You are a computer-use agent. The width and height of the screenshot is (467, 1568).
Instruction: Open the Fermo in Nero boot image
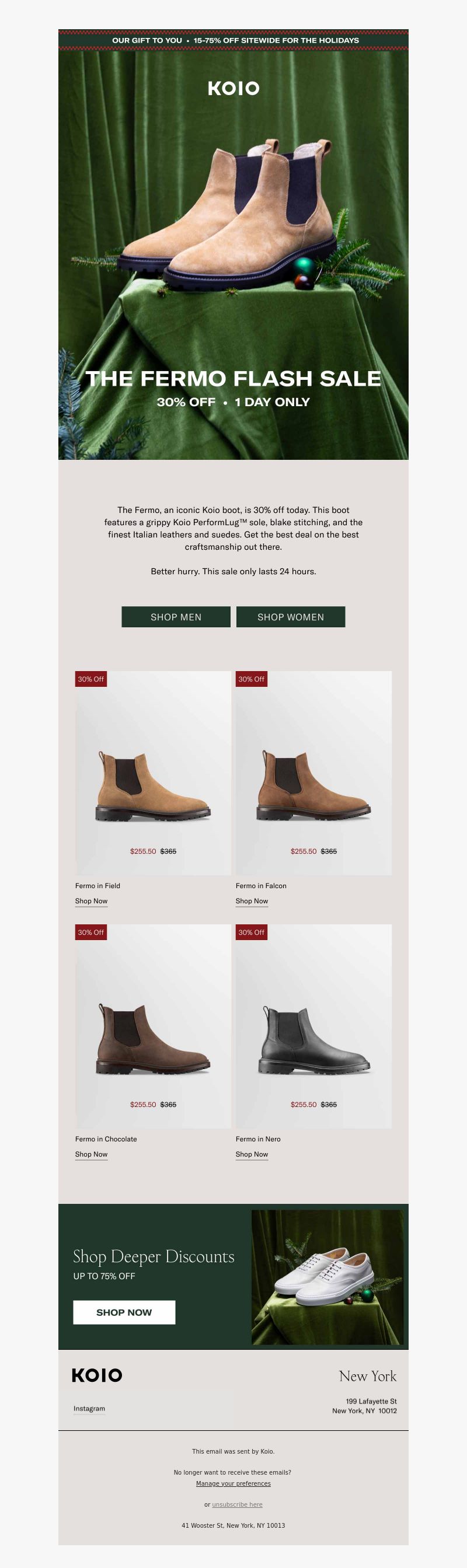pyautogui.click(x=313, y=1026)
